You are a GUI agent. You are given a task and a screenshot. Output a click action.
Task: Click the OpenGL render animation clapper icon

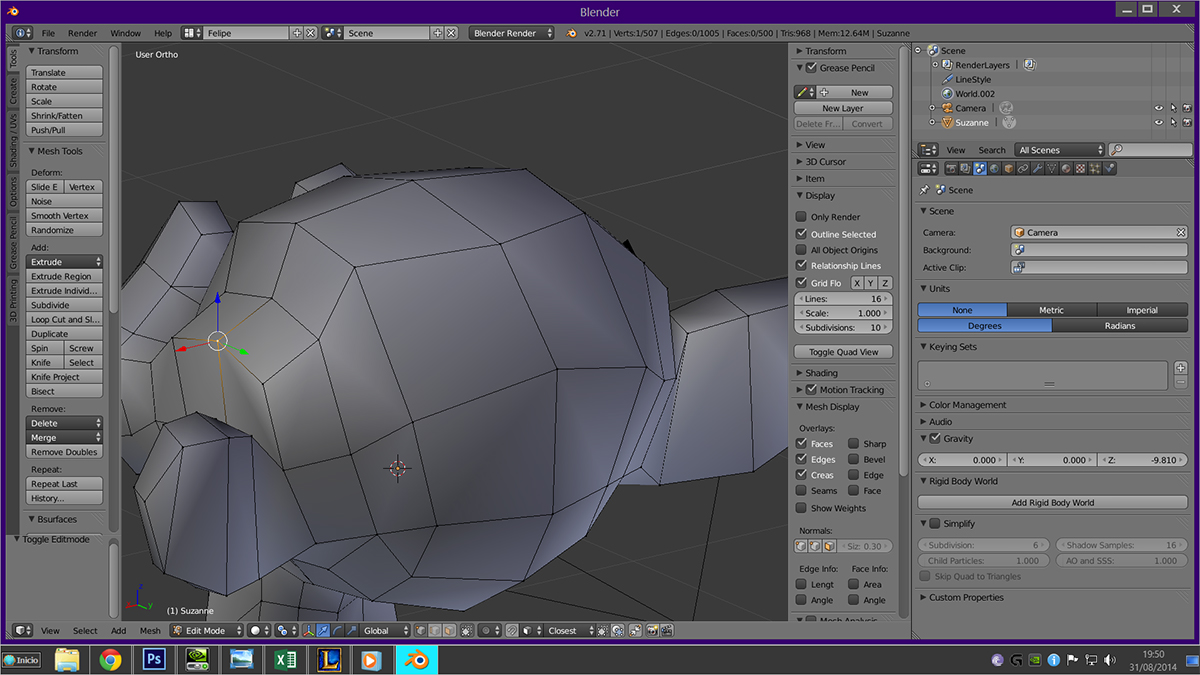tap(667, 631)
